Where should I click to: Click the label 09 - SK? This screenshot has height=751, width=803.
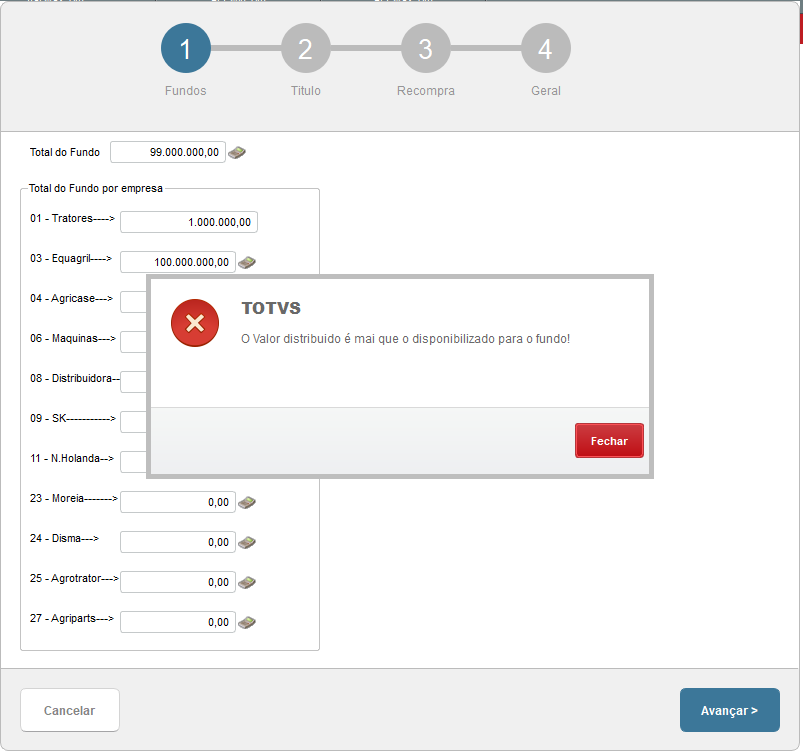click(x=73, y=418)
